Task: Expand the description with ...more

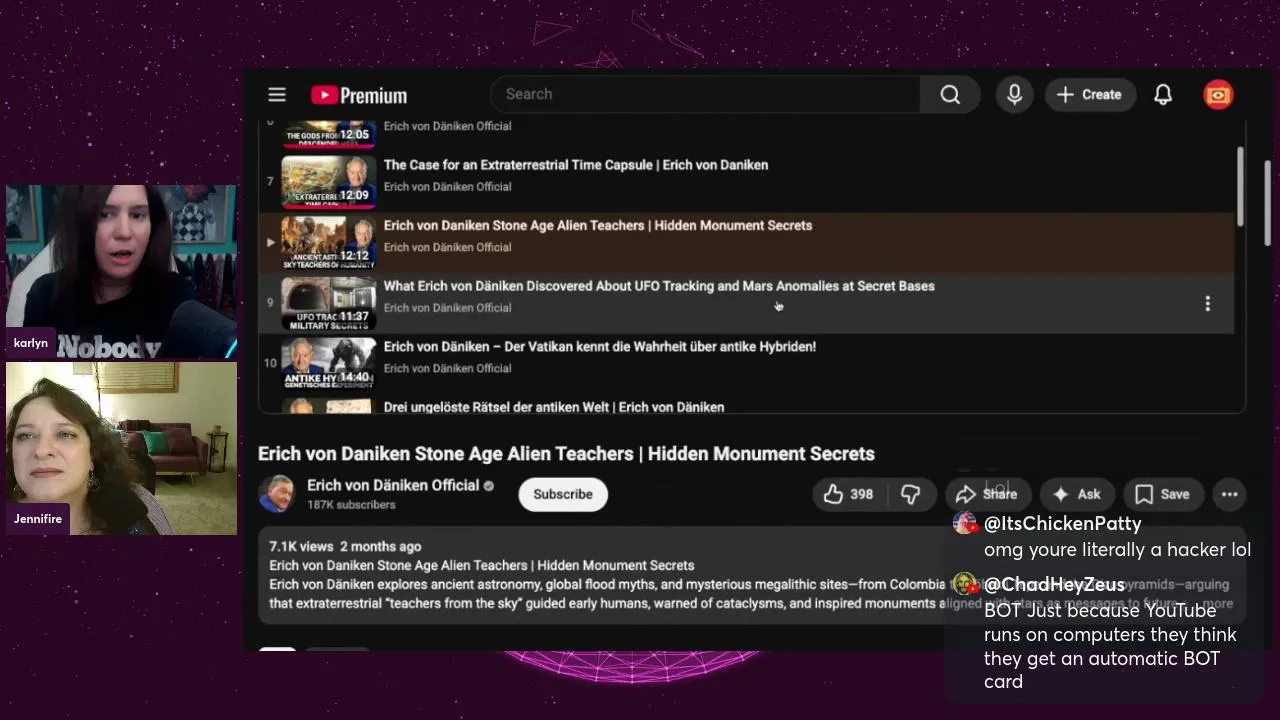Action: click(x=1215, y=603)
